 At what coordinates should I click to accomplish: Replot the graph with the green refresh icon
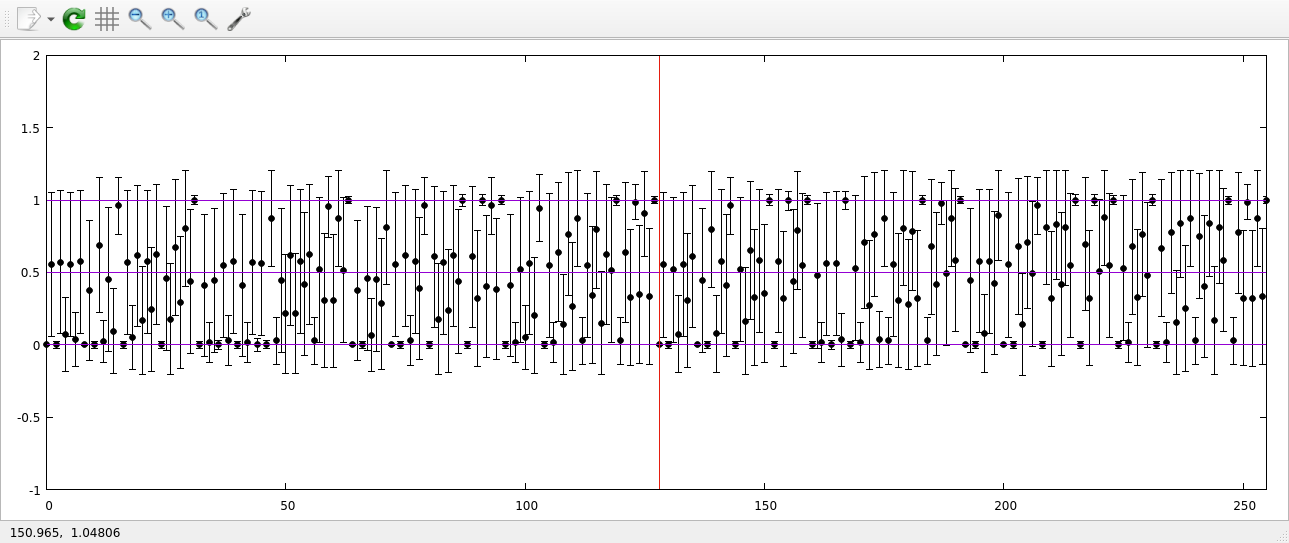tap(74, 18)
